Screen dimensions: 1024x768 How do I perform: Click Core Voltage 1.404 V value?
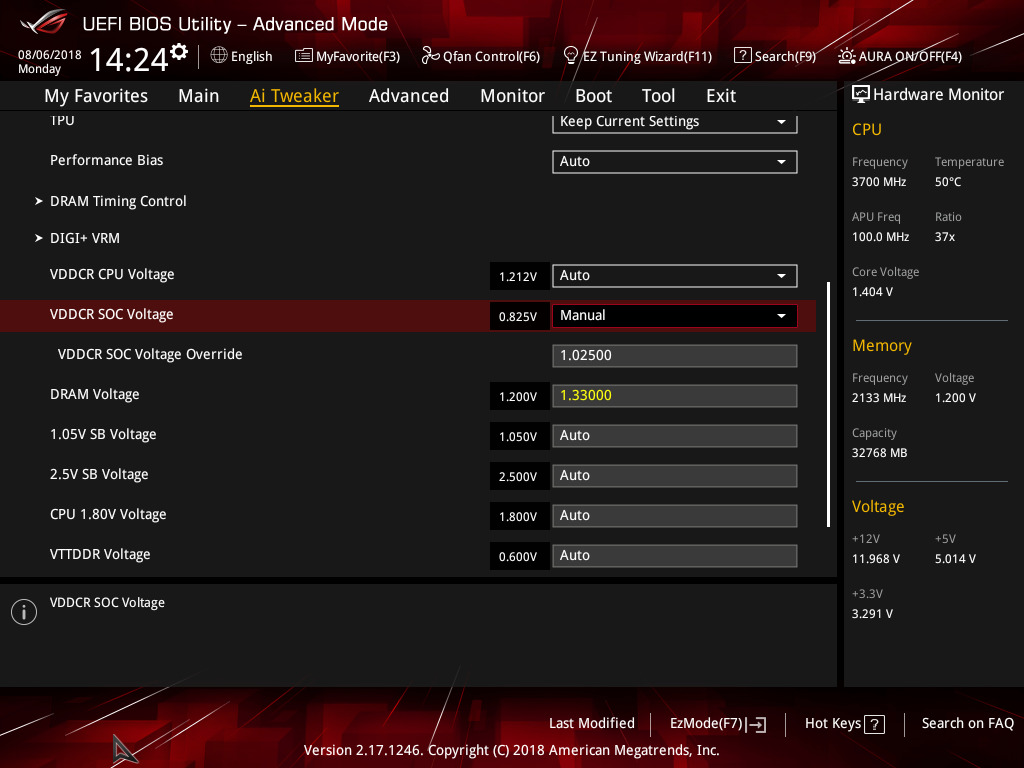[x=872, y=292]
